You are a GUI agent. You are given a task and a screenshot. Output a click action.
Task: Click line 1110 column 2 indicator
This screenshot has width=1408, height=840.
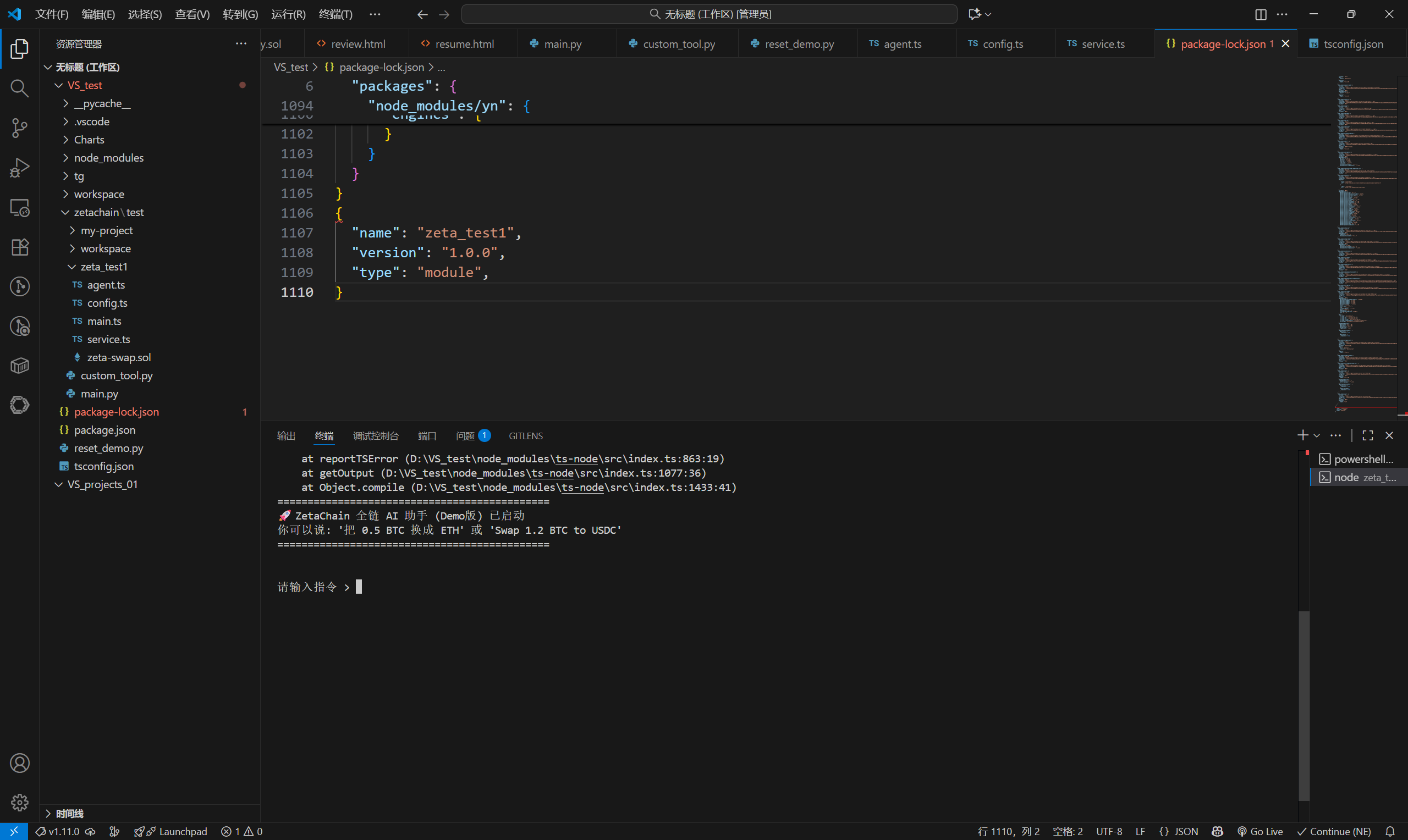(x=1008, y=832)
